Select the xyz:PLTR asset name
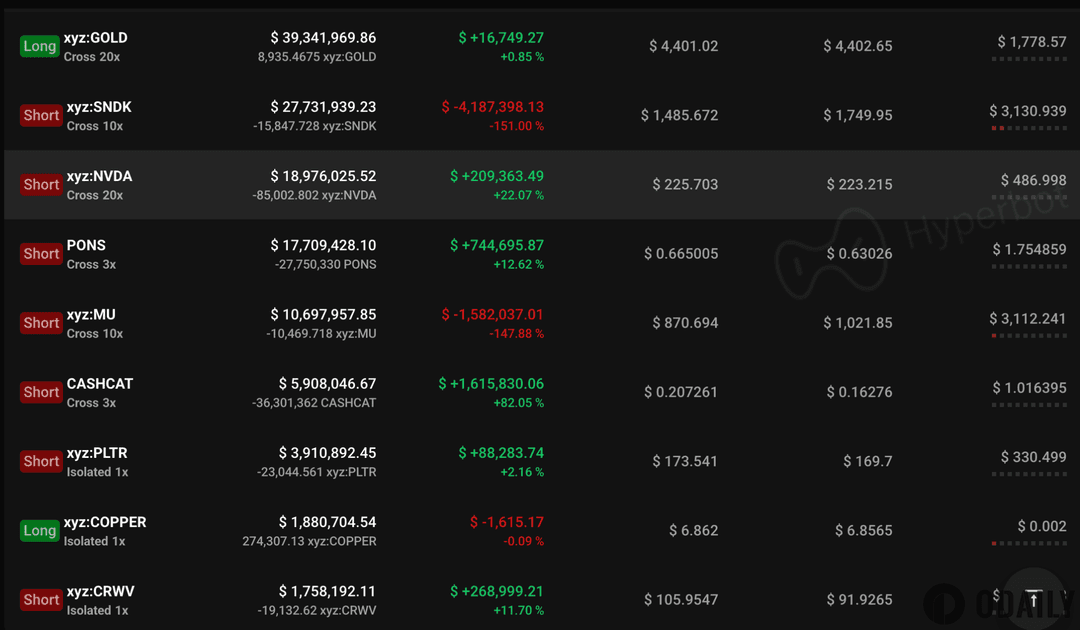 [97, 453]
